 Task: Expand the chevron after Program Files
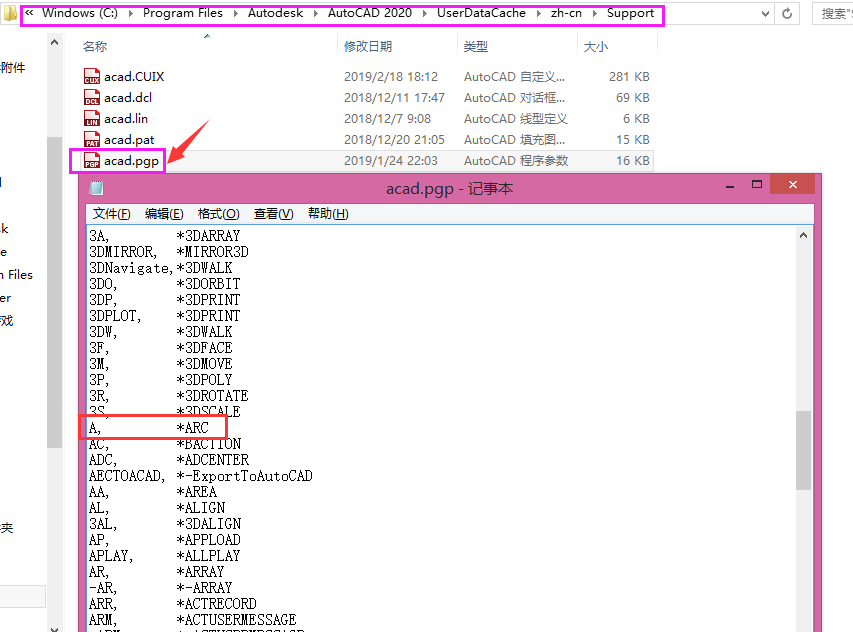pyautogui.click(x=236, y=14)
